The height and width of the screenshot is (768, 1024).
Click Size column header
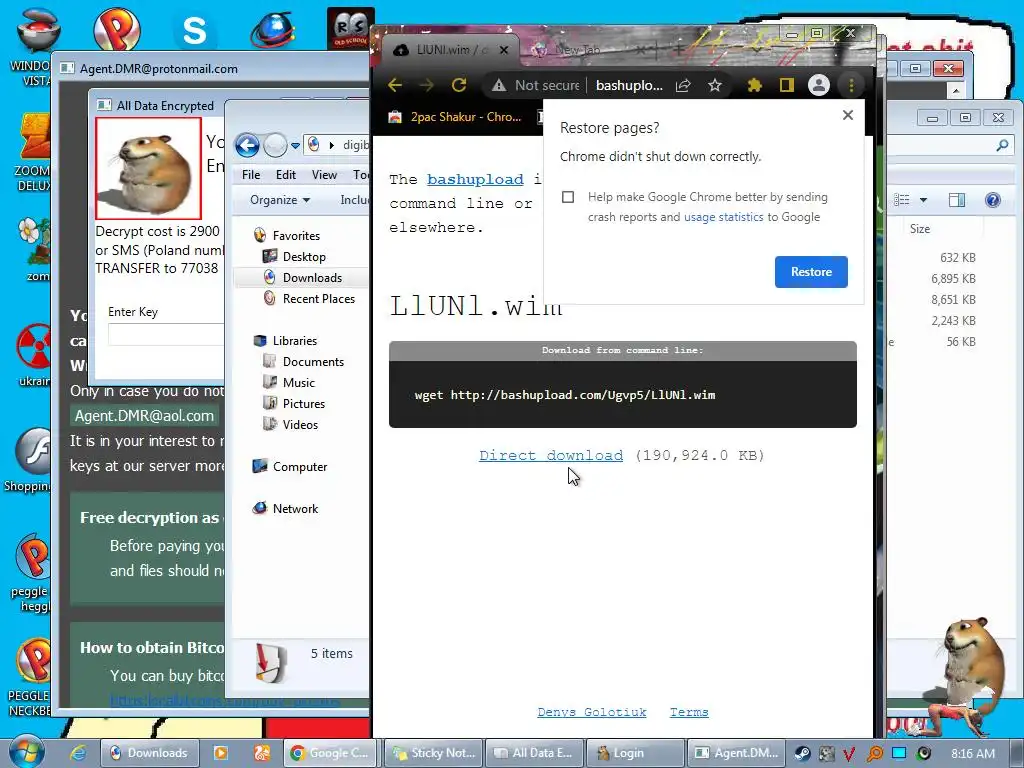tap(920, 229)
